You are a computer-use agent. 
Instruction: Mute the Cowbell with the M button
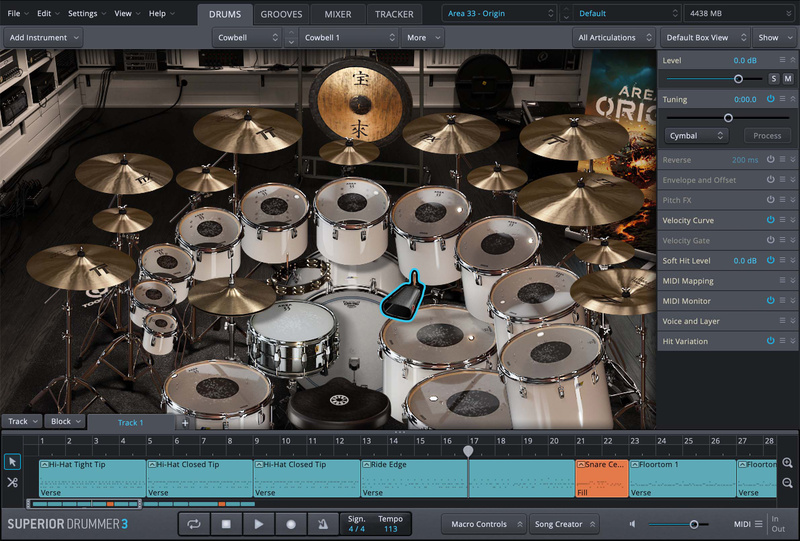click(x=788, y=79)
